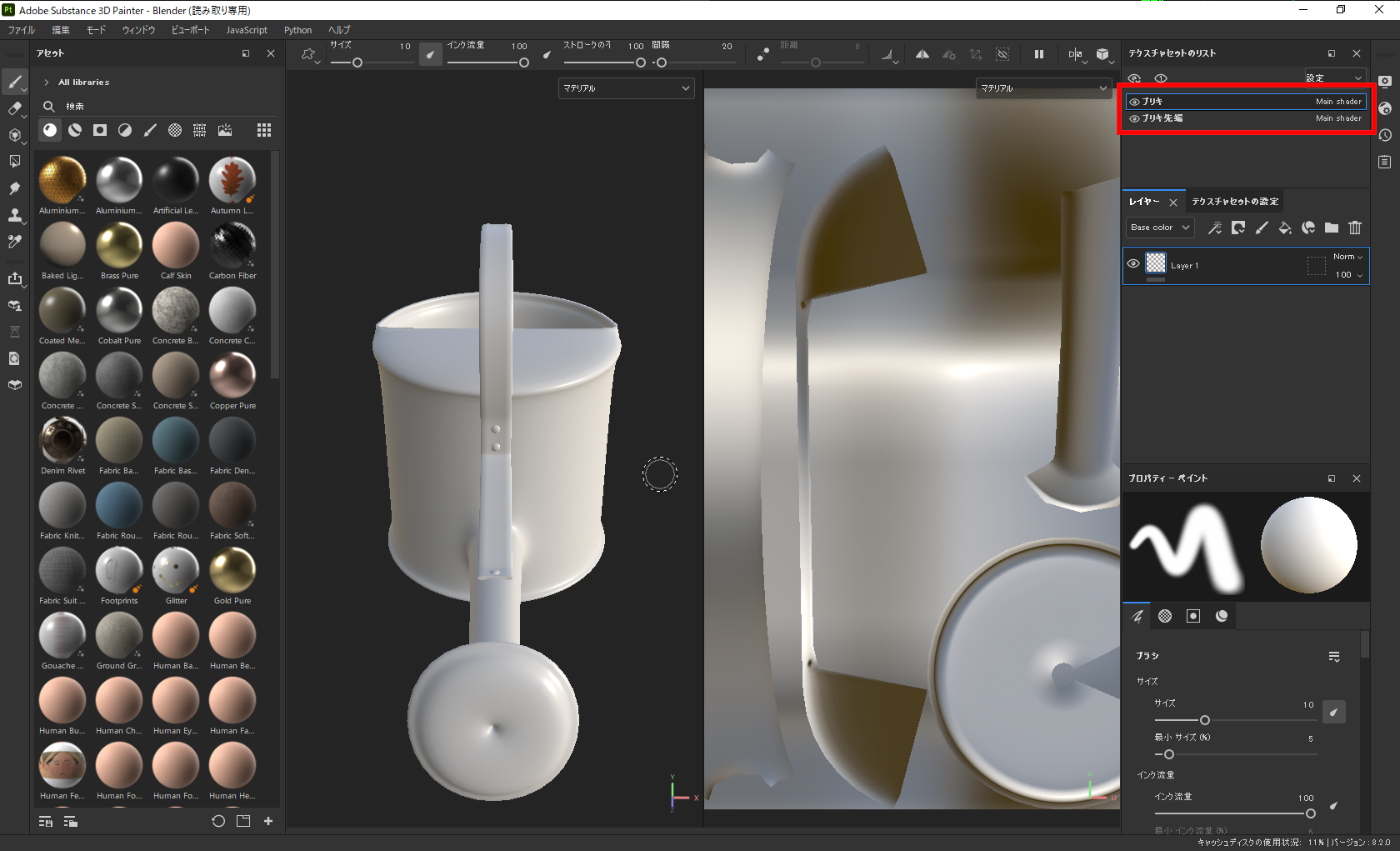Add an effect with the magic wand icon

click(x=1215, y=228)
